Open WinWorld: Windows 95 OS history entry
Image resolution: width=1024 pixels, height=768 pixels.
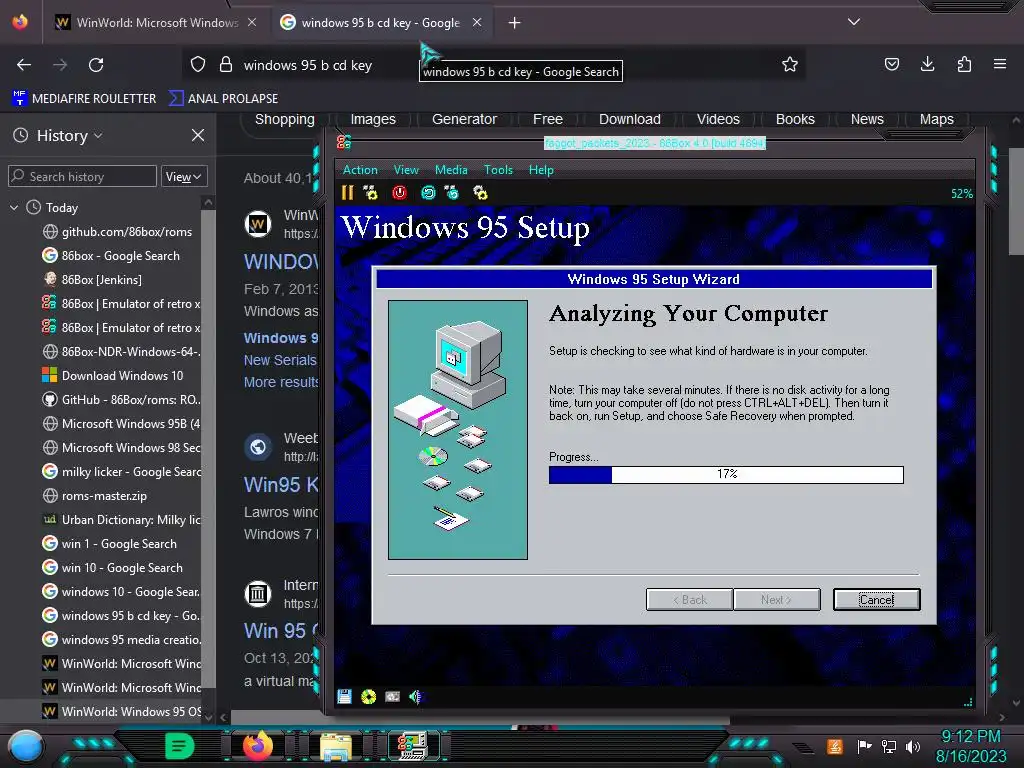click(x=131, y=711)
